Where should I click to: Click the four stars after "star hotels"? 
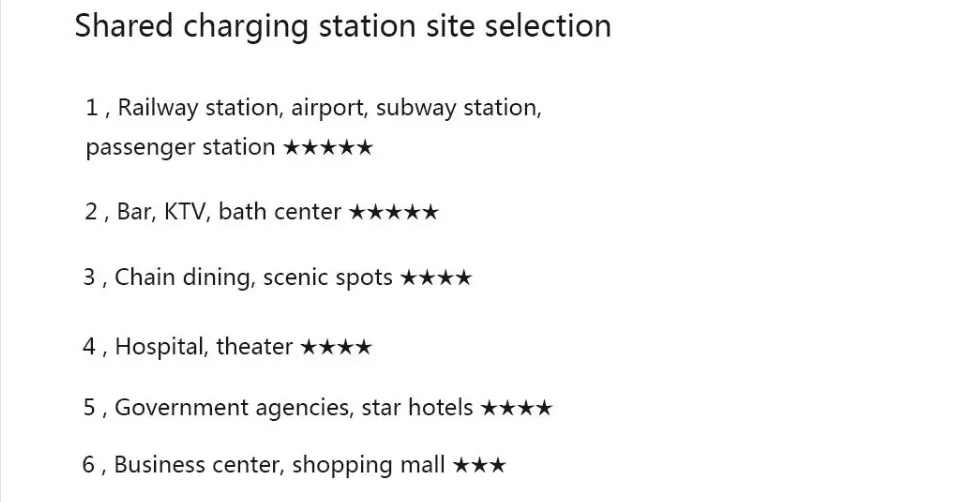(x=516, y=407)
